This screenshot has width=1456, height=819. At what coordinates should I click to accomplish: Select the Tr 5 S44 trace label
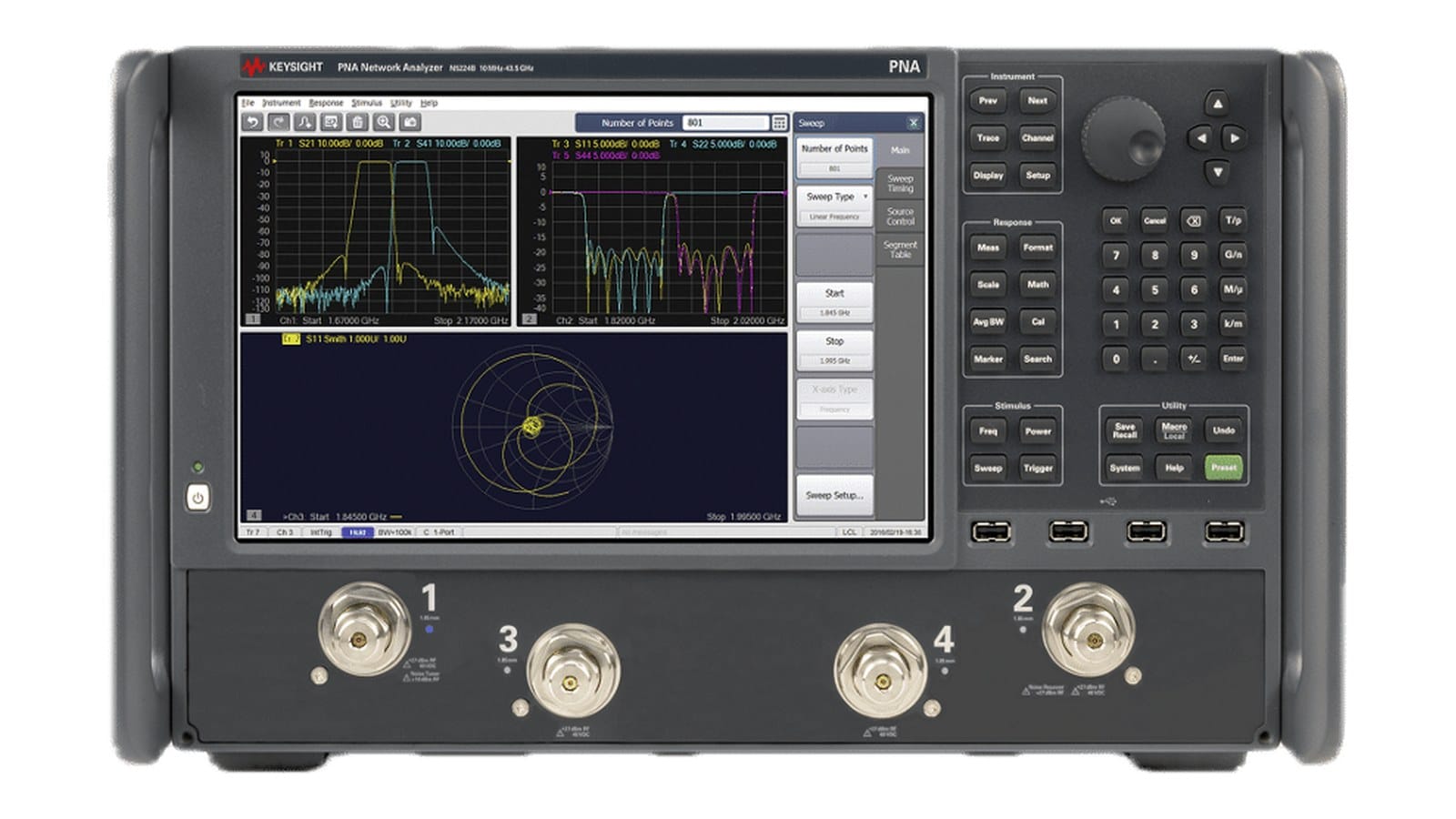[605, 156]
